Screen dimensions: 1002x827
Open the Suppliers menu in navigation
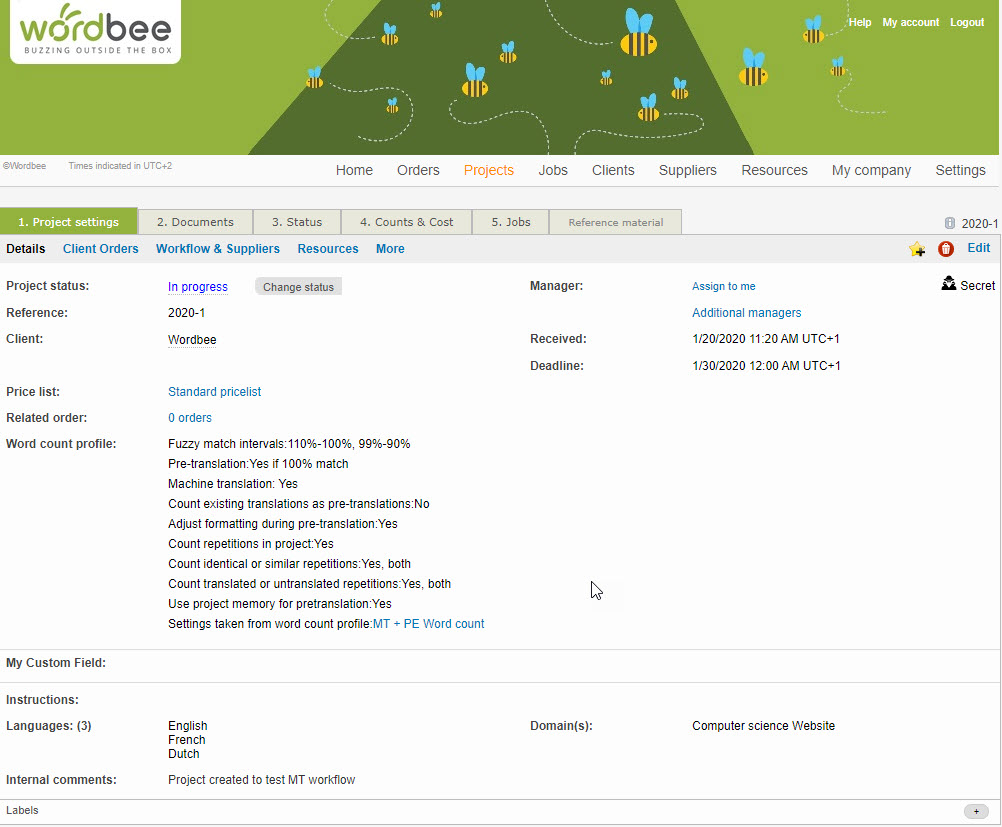pyautogui.click(x=687, y=170)
